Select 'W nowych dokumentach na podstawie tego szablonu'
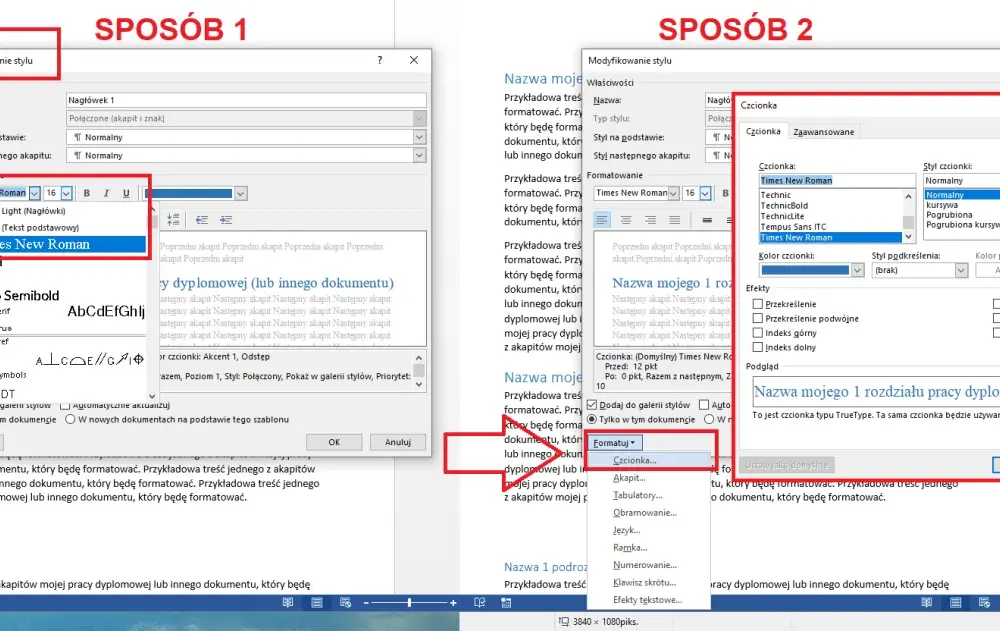Viewport: 1000px width, 631px height. click(70, 419)
